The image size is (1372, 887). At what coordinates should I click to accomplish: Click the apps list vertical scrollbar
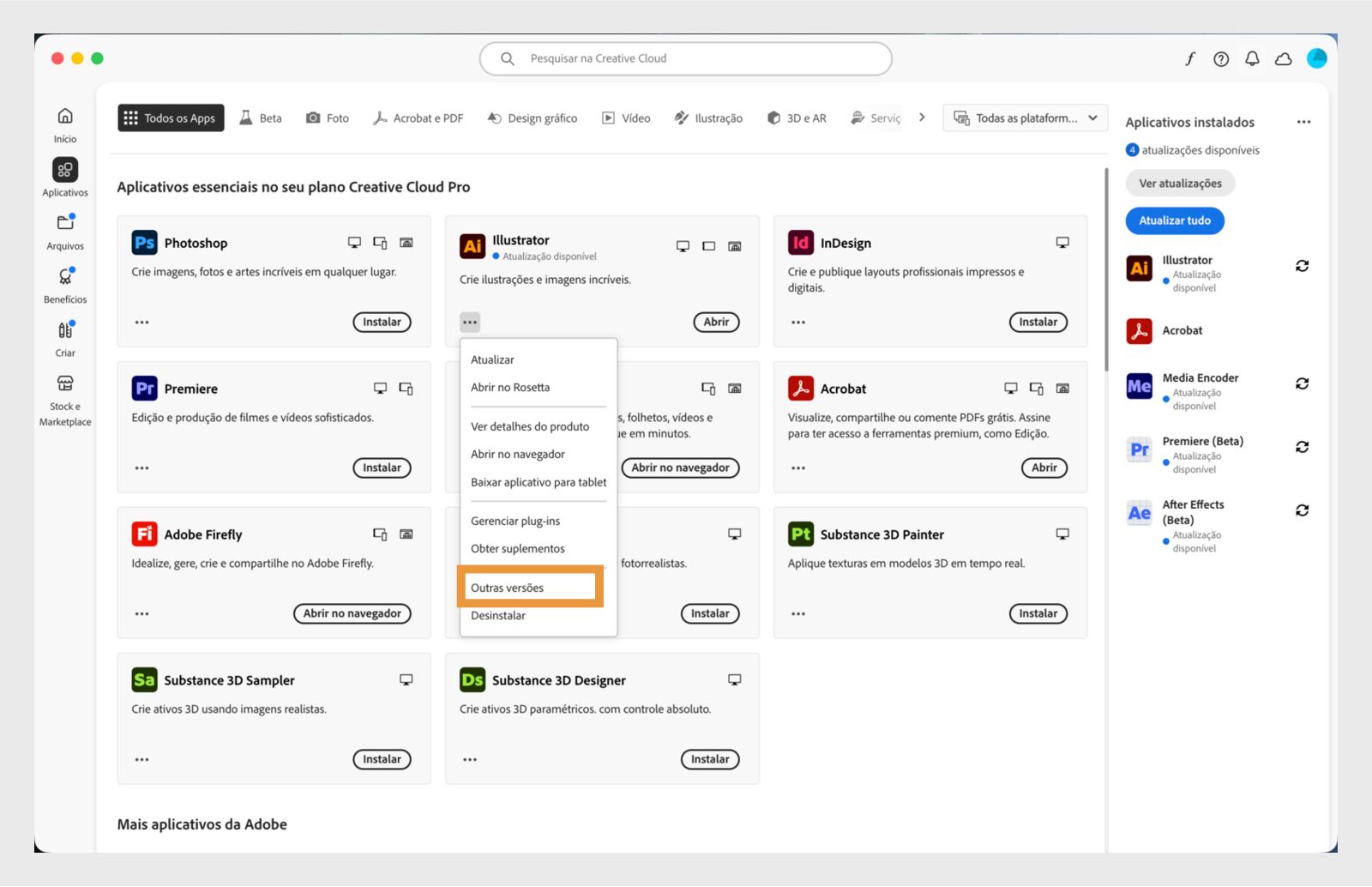(1106, 269)
